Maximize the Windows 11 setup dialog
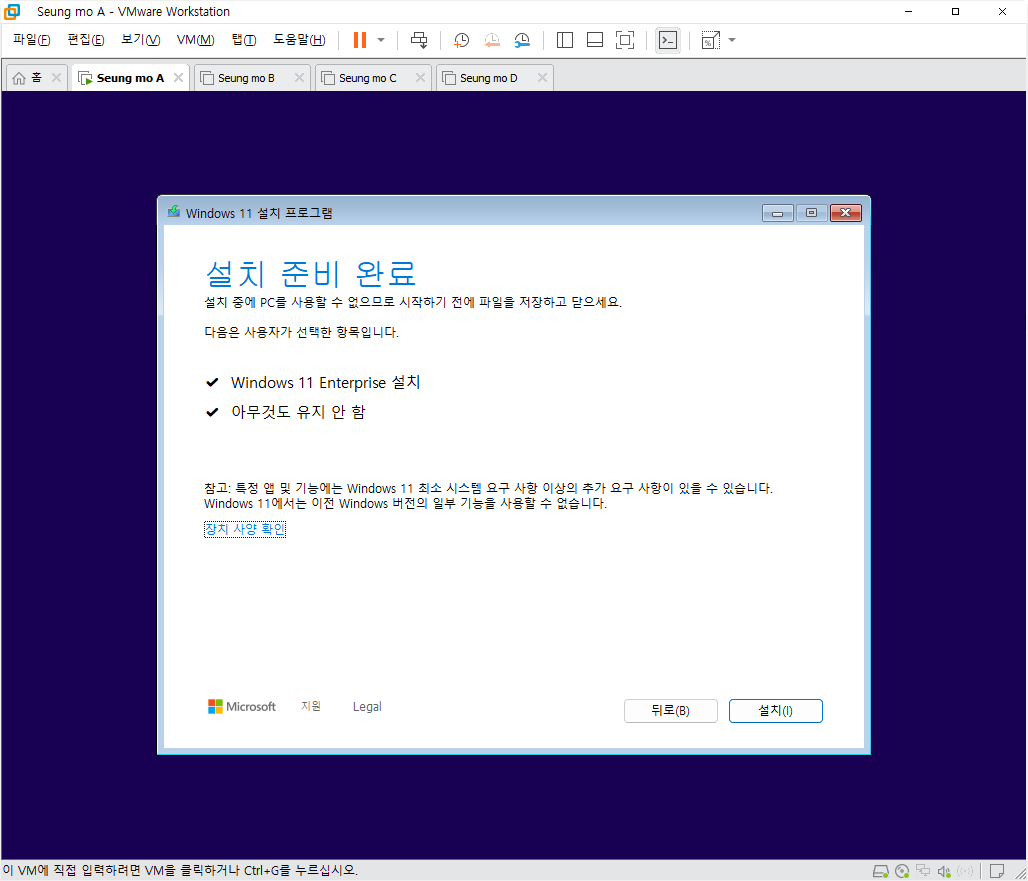The height and width of the screenshot is (881, 1028). pos(812,213)
